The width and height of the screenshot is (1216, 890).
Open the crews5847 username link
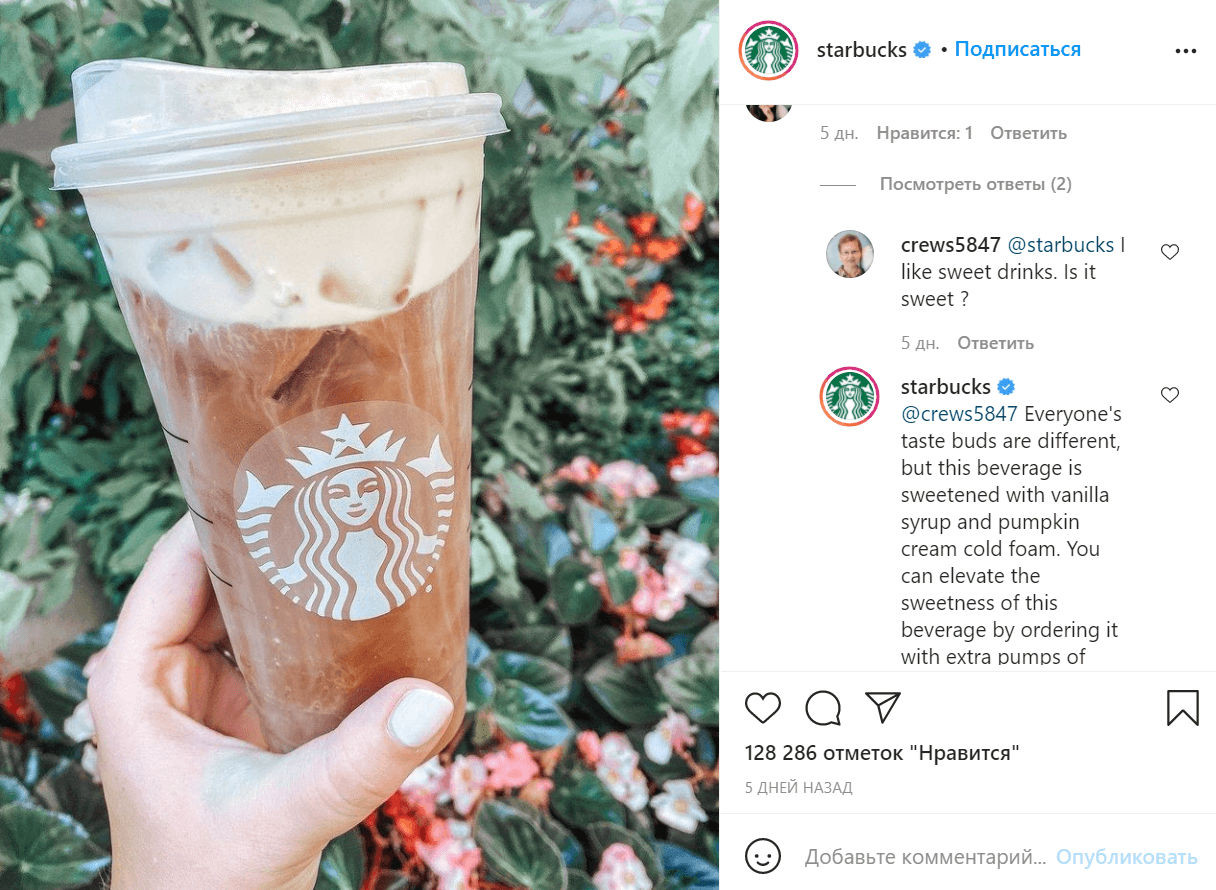click(951, 245)
